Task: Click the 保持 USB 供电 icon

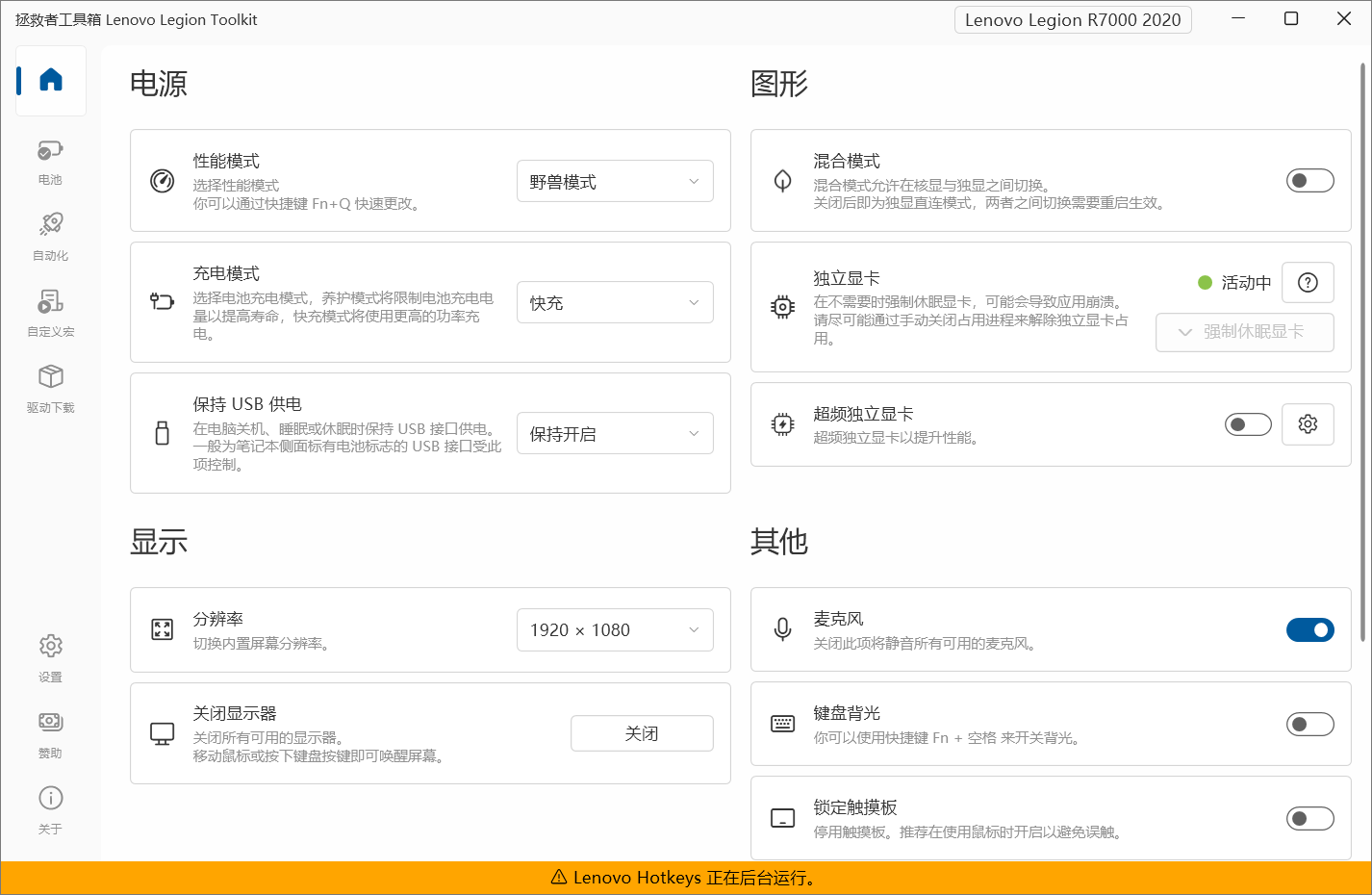Action: point(163,433)
